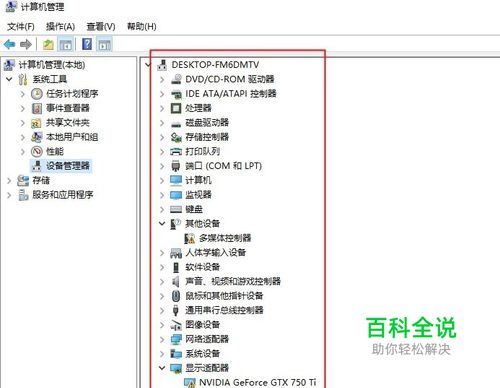Select the 其他设备 label
The width and height of the screenshot is (500, 388).
click(x=202, y=223)
